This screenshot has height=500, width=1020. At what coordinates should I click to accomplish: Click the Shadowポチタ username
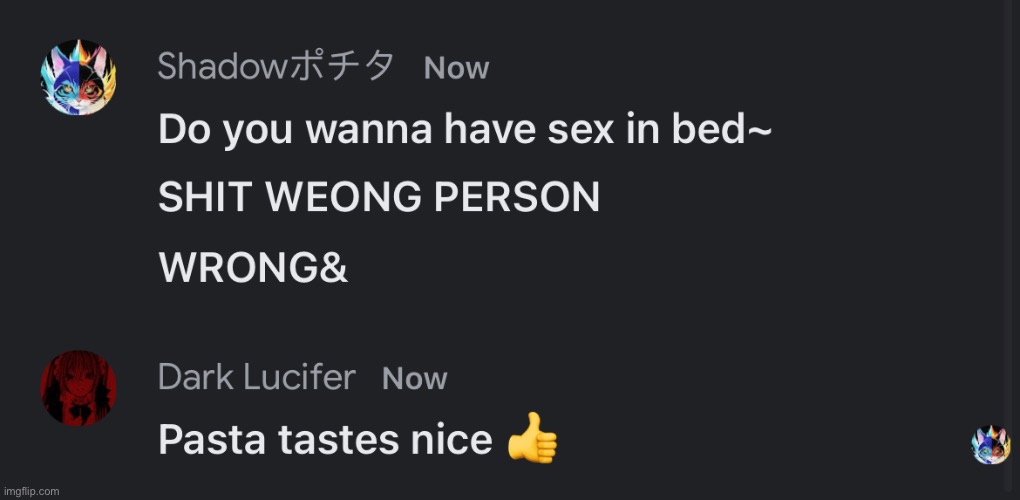coord(276,66)
